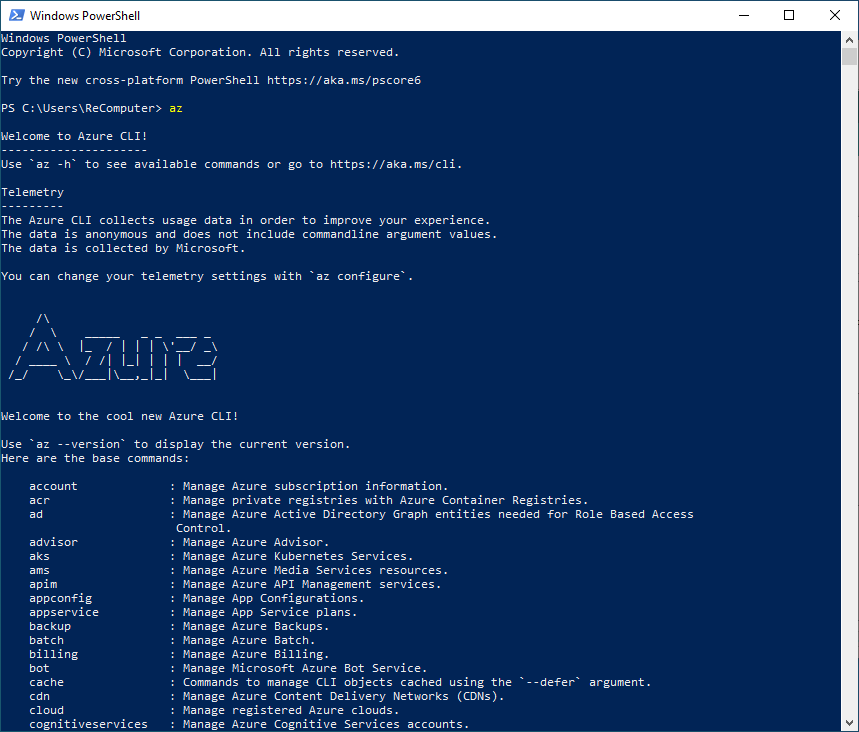This screenshot has height=732, width=859.
Task: Click 'Manage Microsoft Azure Bot Service.' description
Action: [x=305, y=668]
